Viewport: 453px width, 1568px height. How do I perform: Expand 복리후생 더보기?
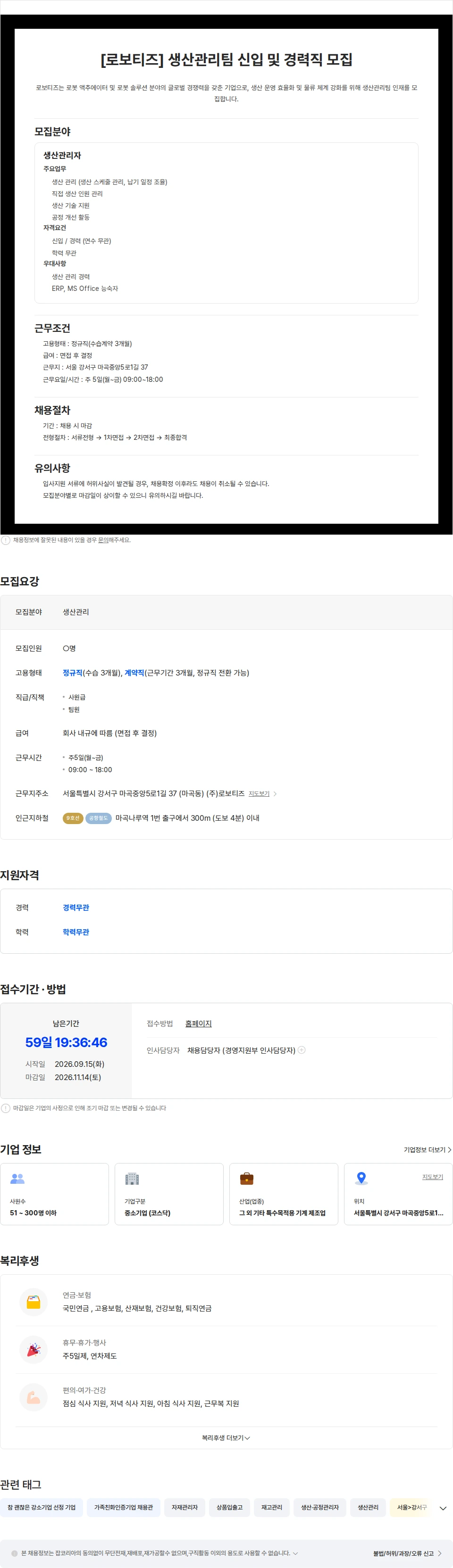(x=226, y=1438)
